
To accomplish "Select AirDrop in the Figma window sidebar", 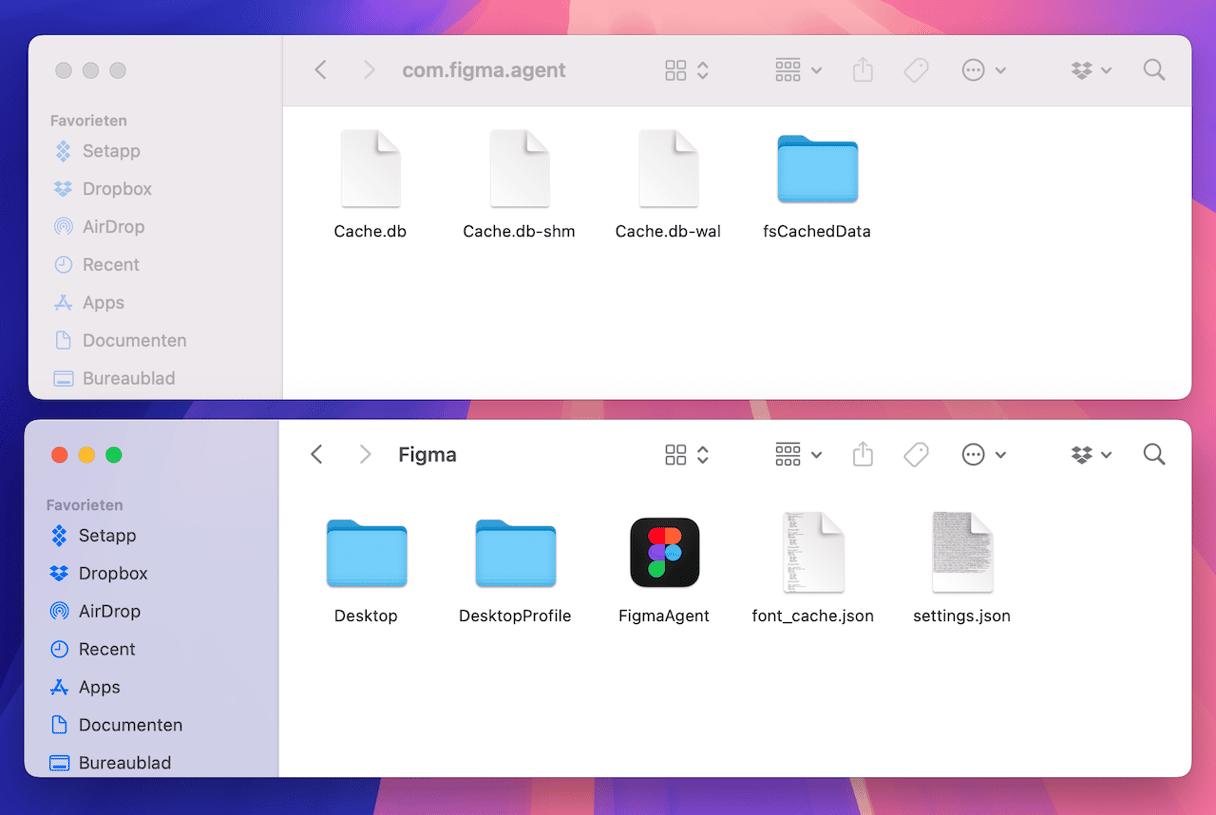I will (109, 611).
